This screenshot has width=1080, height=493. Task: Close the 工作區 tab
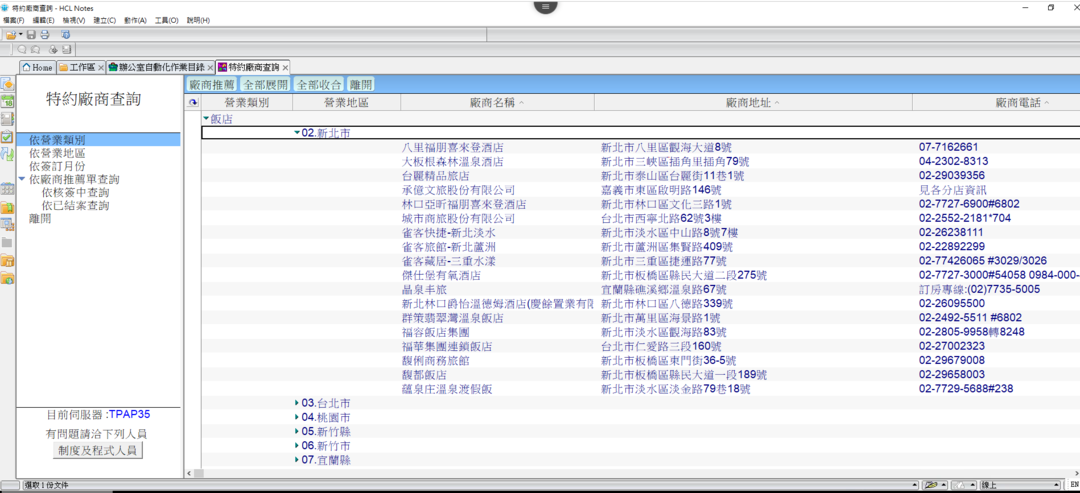point(101,67)
